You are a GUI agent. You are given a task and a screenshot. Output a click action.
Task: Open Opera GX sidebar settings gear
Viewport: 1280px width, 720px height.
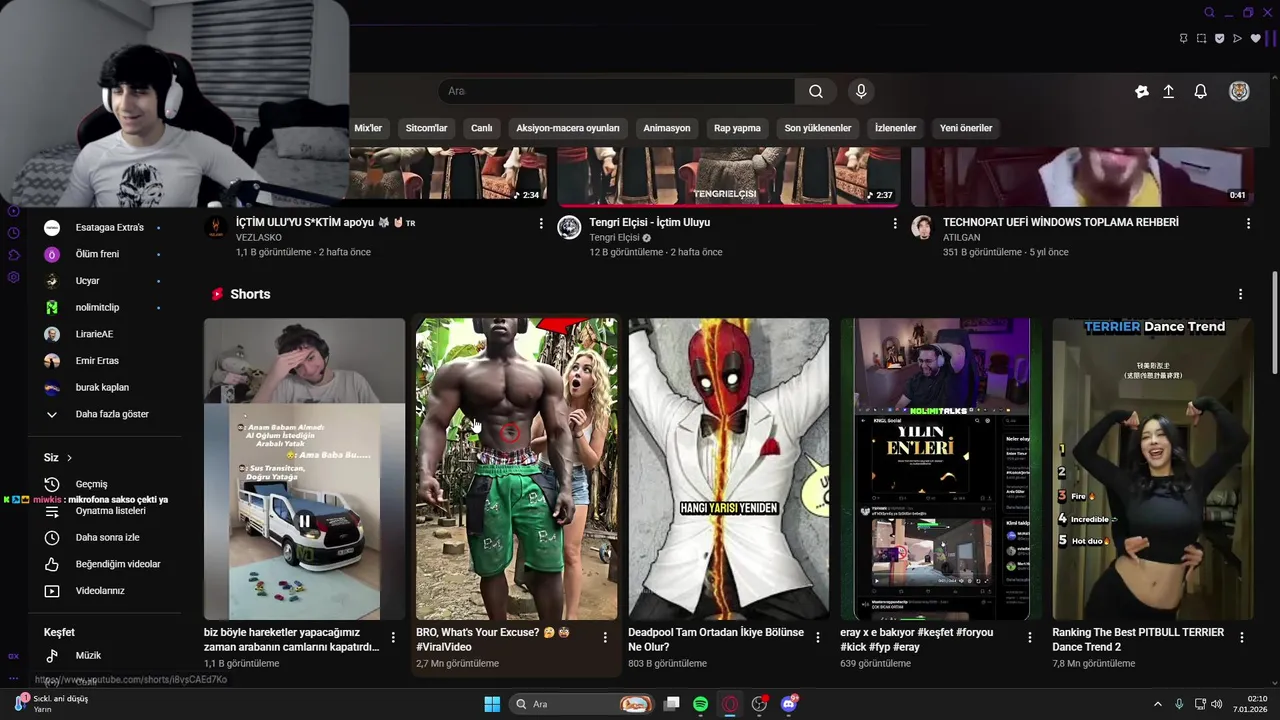(14, 277)
